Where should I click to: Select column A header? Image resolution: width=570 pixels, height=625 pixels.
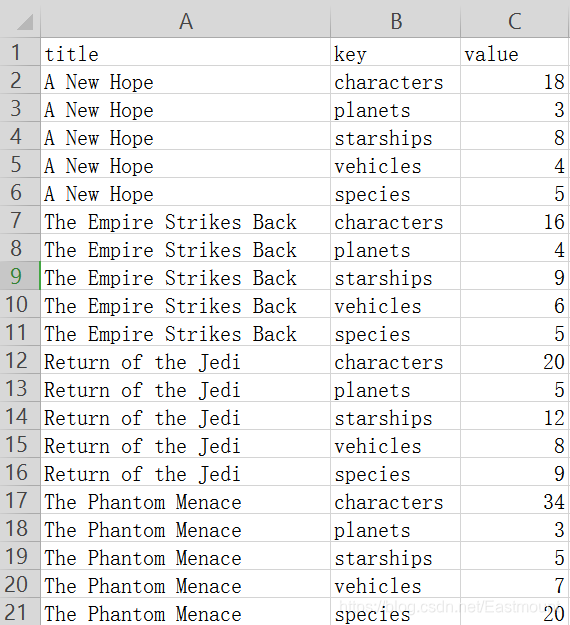click(x=185, y=20)
